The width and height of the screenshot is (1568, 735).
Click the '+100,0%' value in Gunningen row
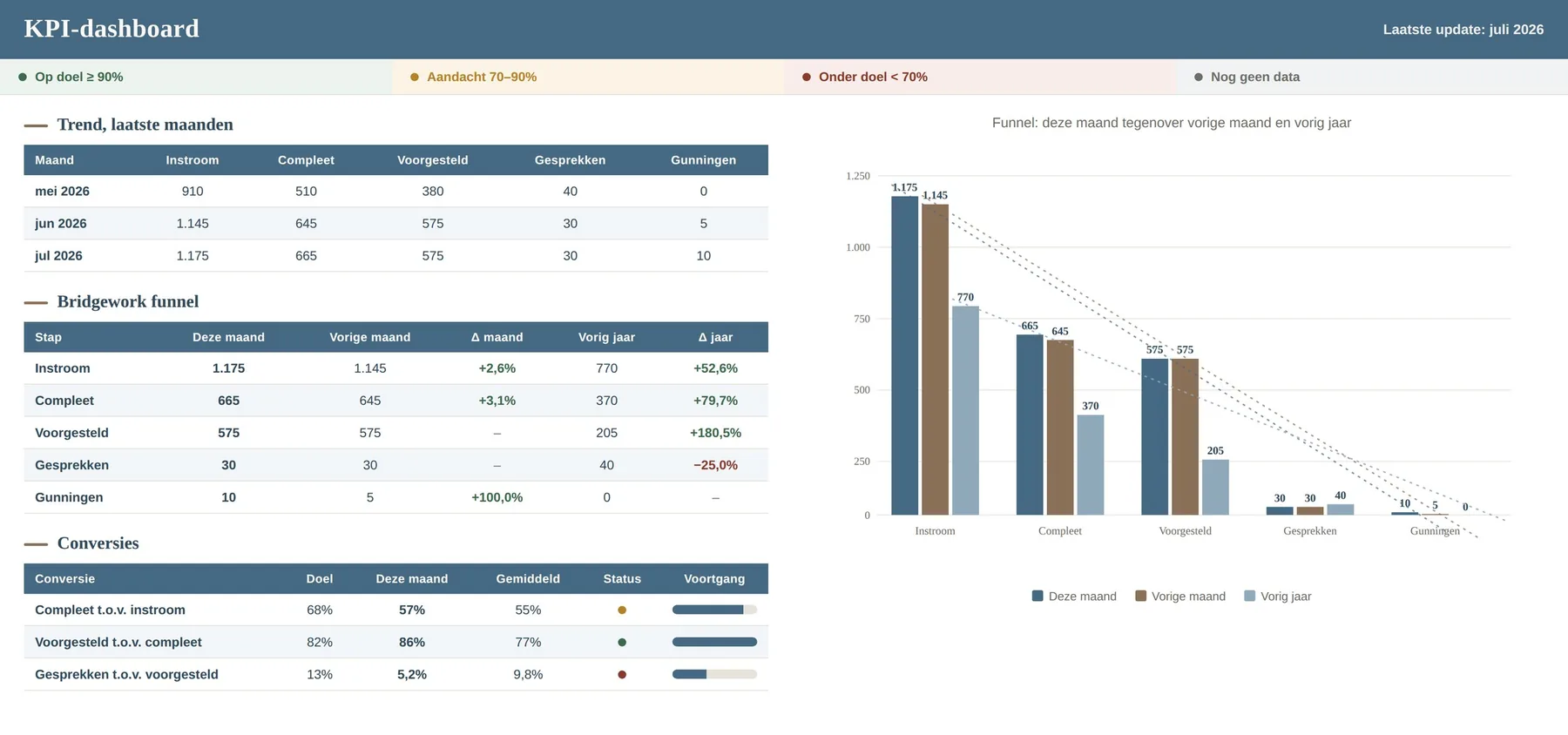click(497, 497)
